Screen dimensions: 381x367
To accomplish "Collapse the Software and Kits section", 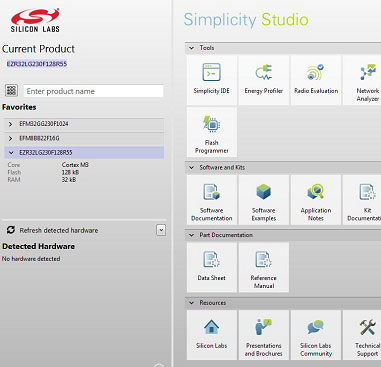I will 191,167.
